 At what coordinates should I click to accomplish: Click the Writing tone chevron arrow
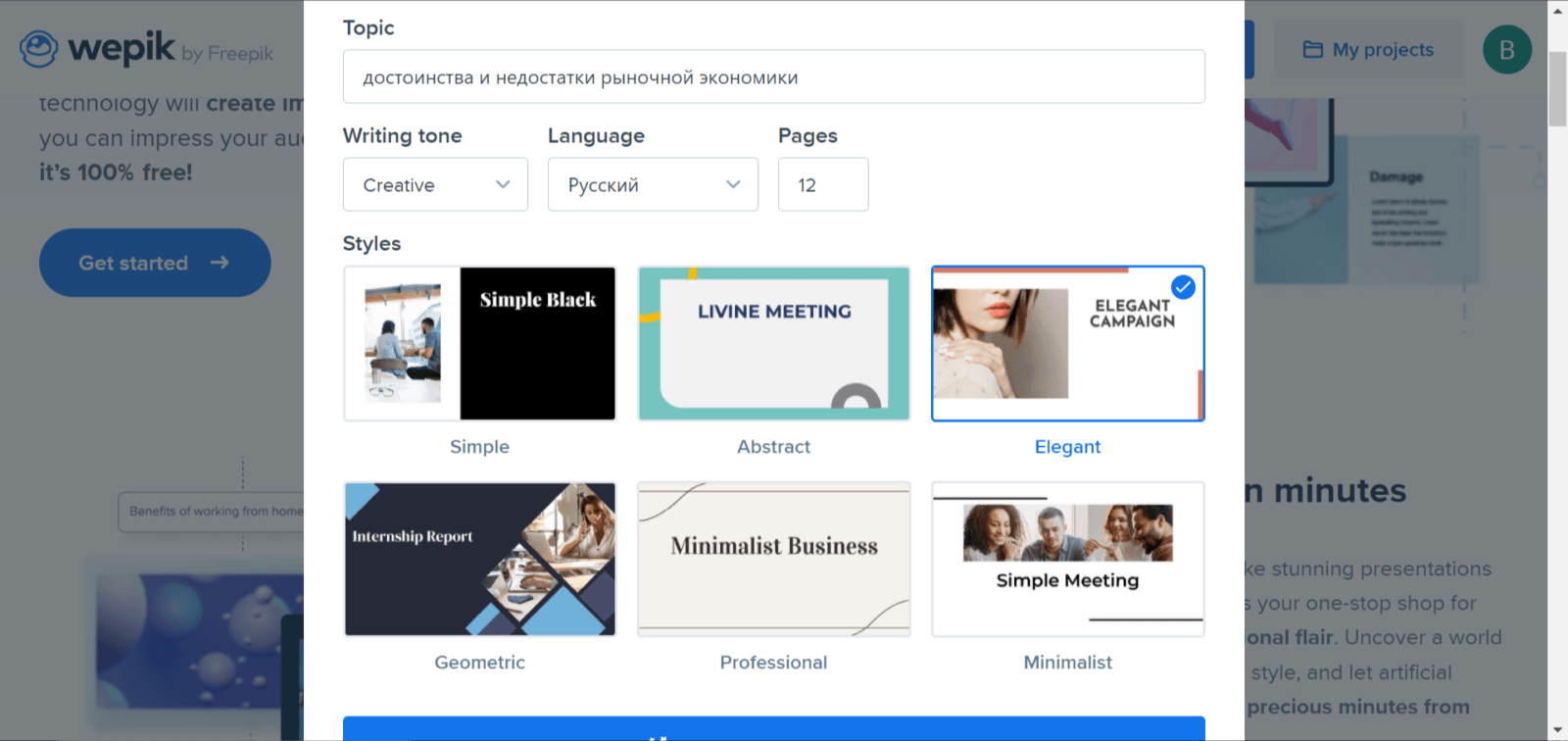point(503,184)
